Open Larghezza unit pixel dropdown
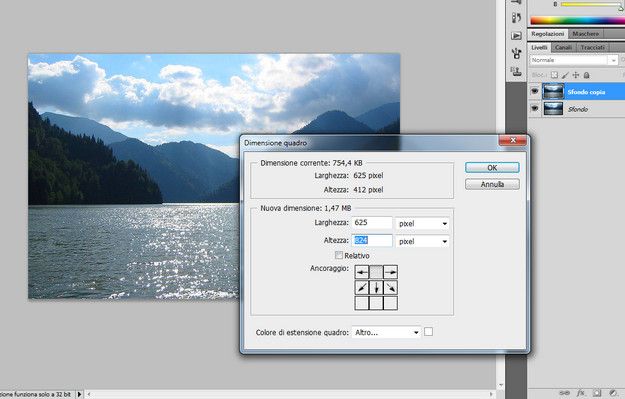The image size is (625, 399). point(422,224)
